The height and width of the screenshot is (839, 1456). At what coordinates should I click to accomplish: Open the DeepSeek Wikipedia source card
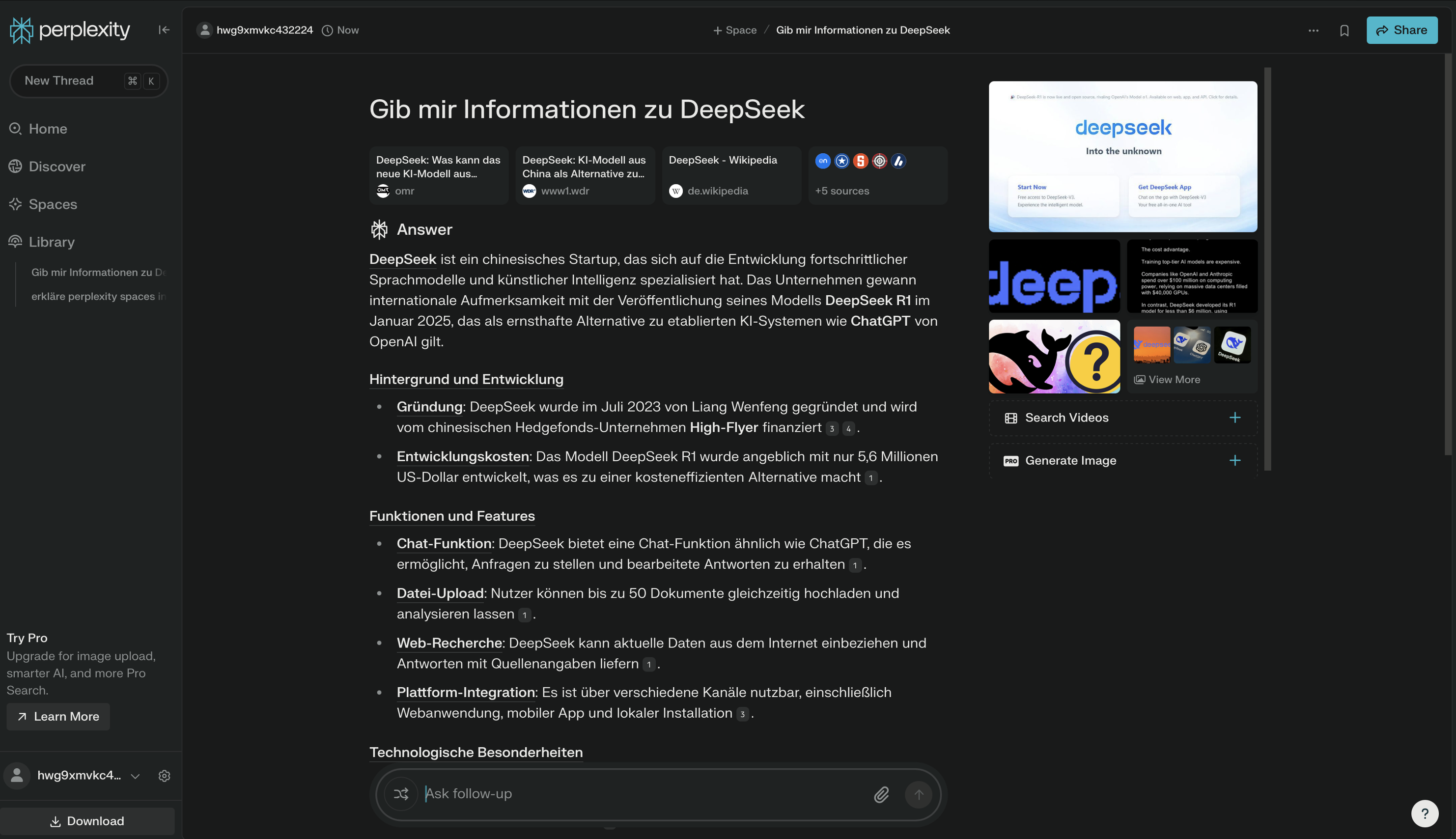731,175
